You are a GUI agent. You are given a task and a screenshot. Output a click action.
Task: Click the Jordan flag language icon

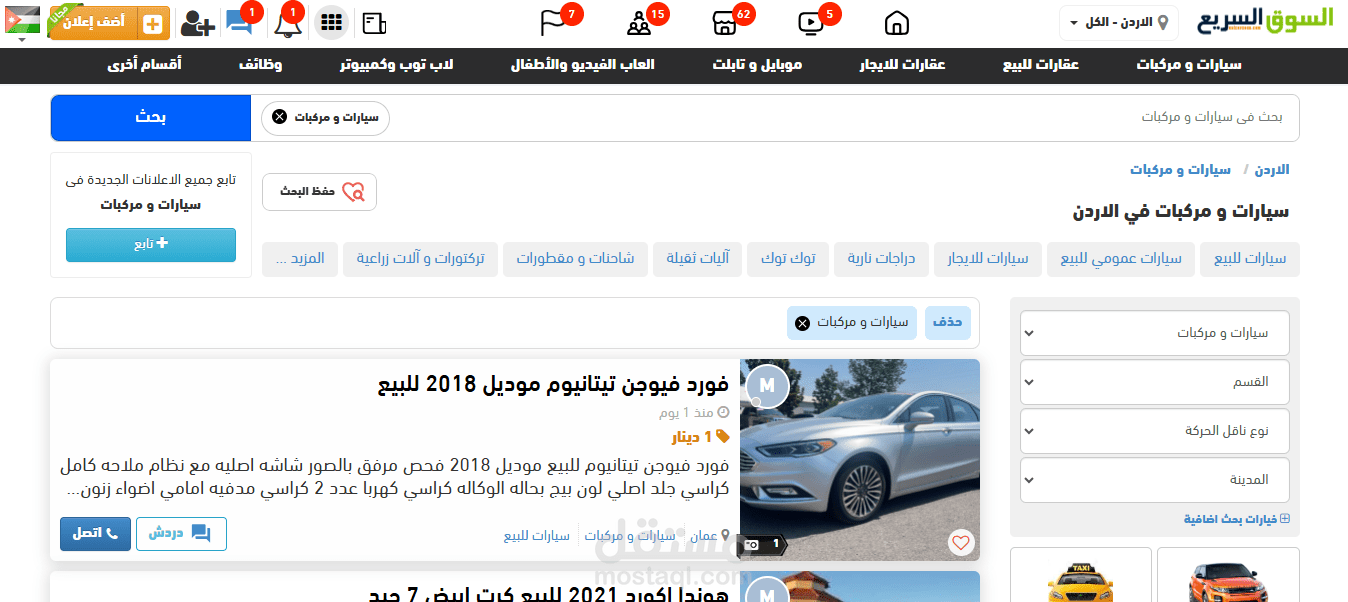coord(23,22)
